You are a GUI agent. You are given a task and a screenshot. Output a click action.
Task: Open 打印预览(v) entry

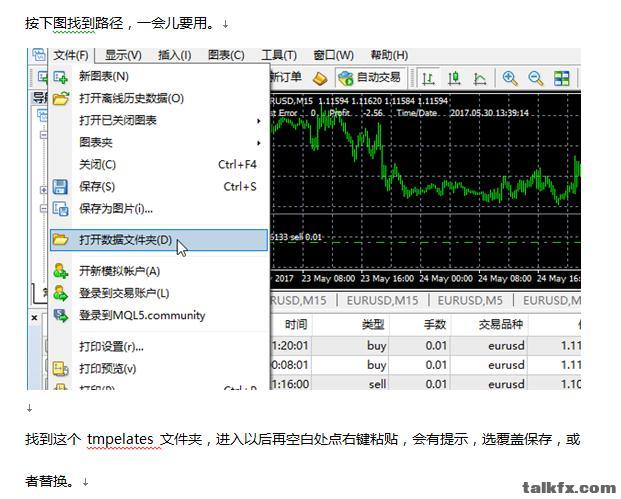tap(158, 369)
